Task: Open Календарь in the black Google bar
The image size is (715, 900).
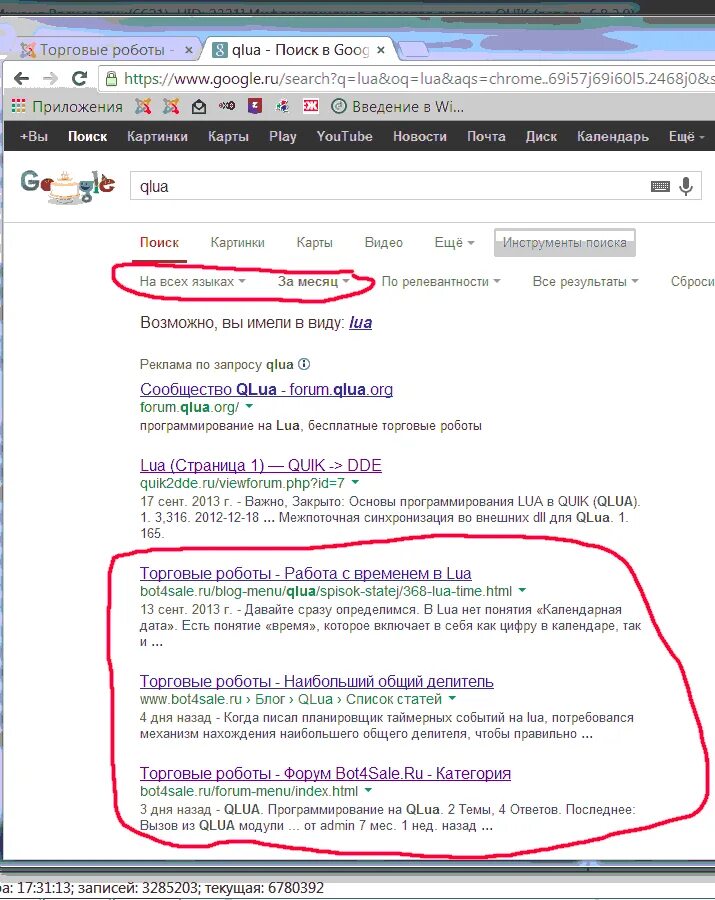Action: 613,137
